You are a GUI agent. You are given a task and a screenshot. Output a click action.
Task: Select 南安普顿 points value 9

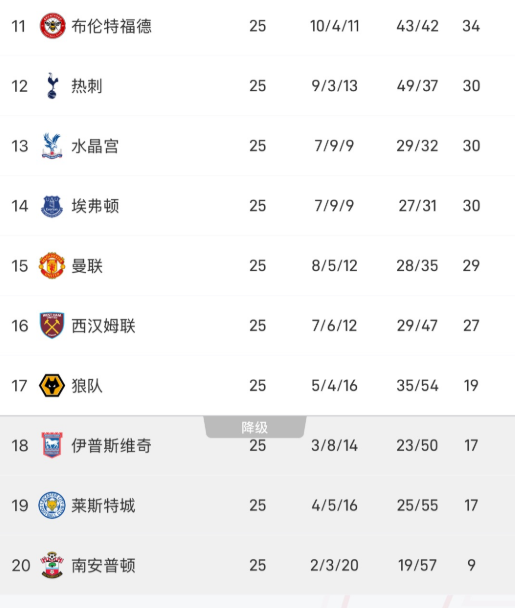point(471,565)
